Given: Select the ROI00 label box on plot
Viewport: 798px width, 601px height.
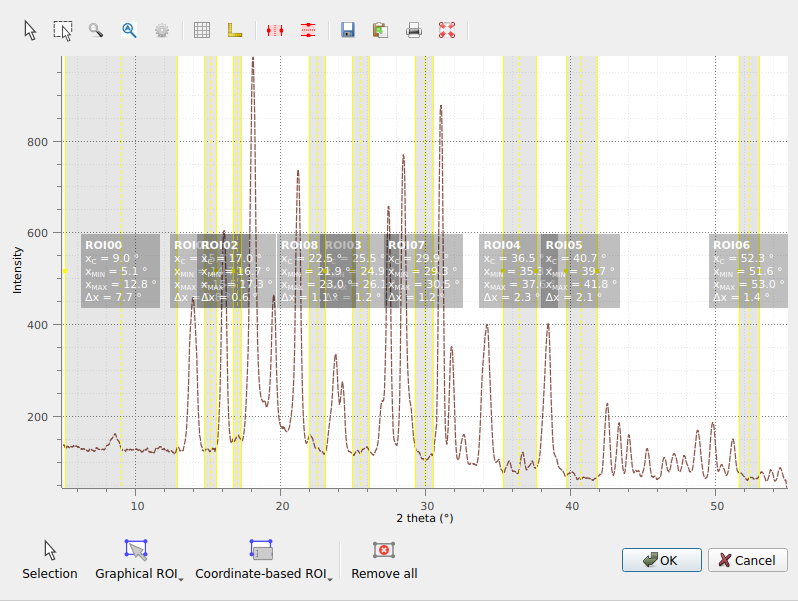Looking at the screenshot, I should point(120,270).
